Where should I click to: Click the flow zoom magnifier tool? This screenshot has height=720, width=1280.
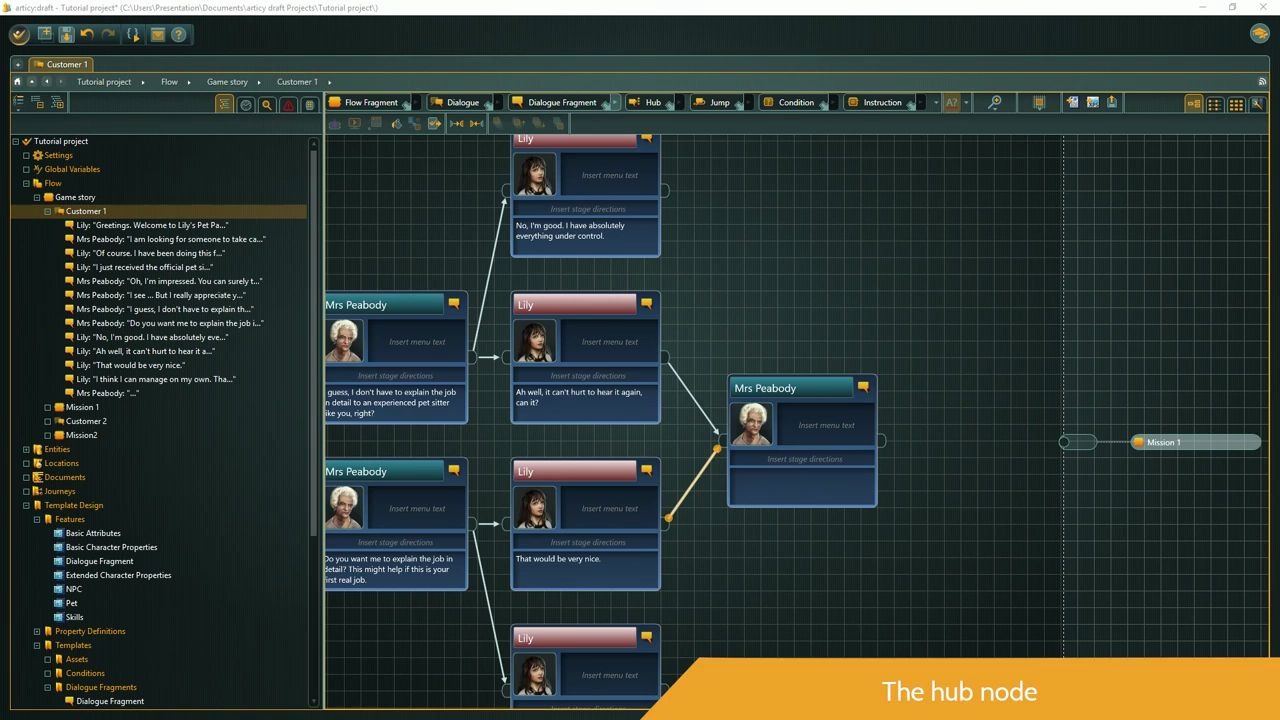coord(994,102)
